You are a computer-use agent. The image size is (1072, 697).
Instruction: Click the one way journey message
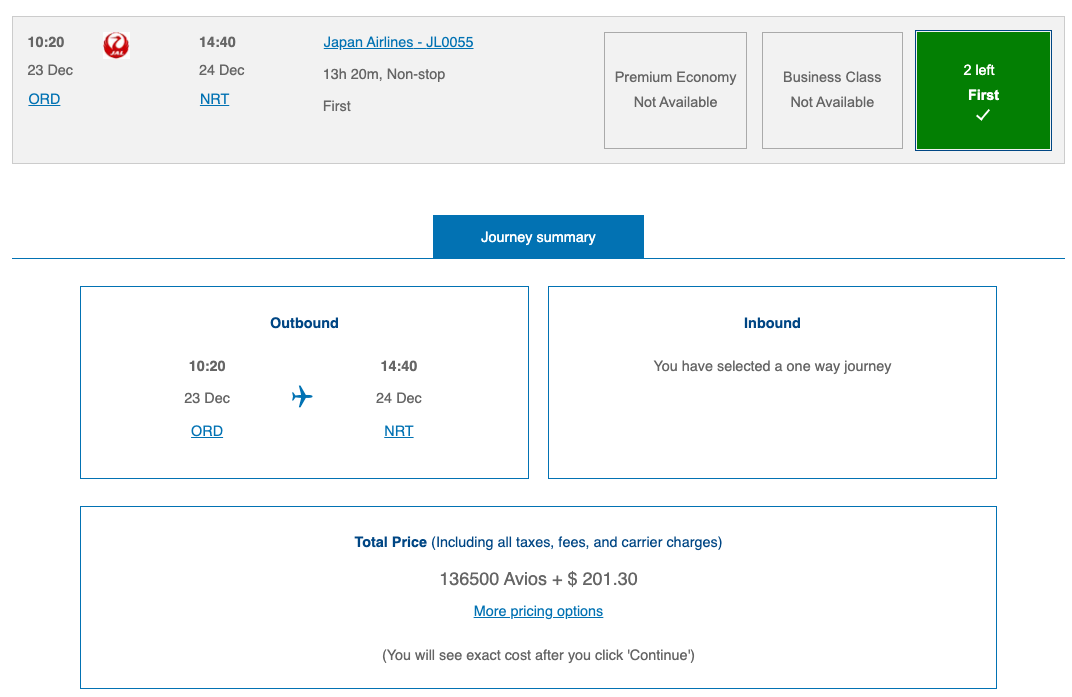tap(771, 366)
